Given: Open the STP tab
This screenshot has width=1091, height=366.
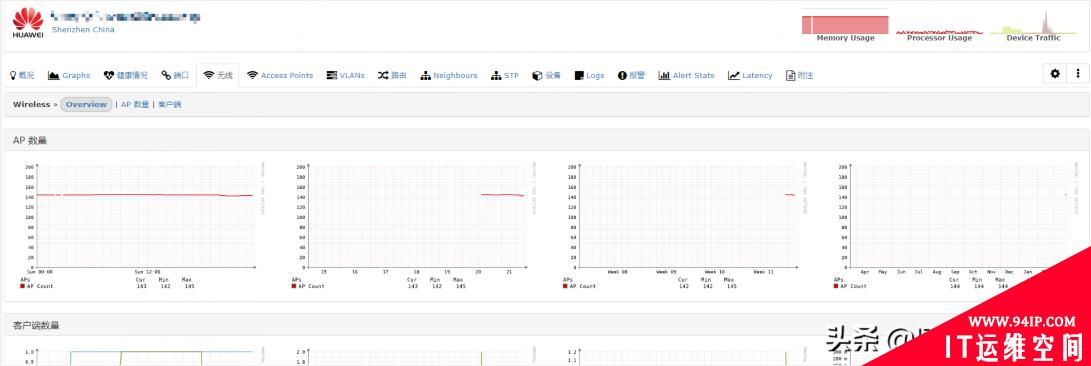Looking at the screenshot, I should point(505,75).
